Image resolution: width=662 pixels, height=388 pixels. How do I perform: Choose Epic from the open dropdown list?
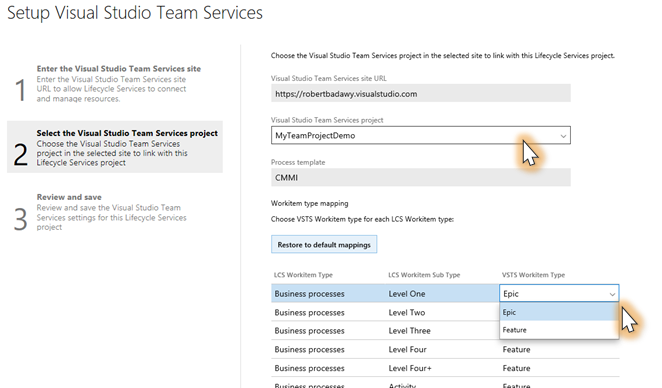(x=559, y=312)
